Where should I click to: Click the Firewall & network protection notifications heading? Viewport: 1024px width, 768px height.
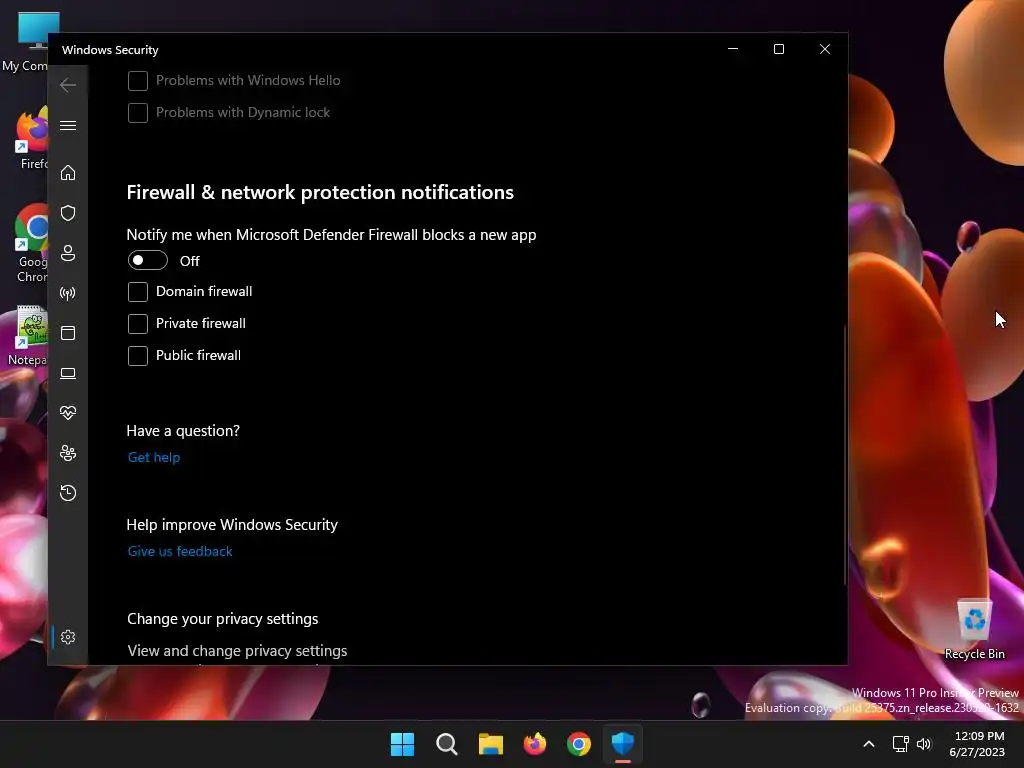(x=320, y=193)
